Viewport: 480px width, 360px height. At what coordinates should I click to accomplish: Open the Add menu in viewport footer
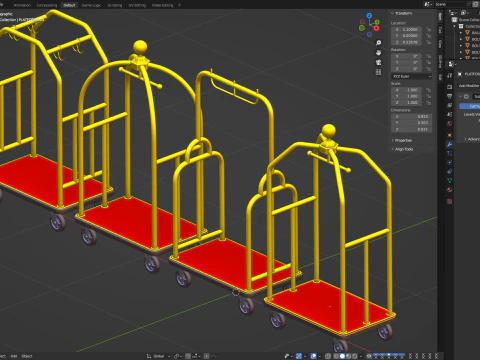point(14,356)
